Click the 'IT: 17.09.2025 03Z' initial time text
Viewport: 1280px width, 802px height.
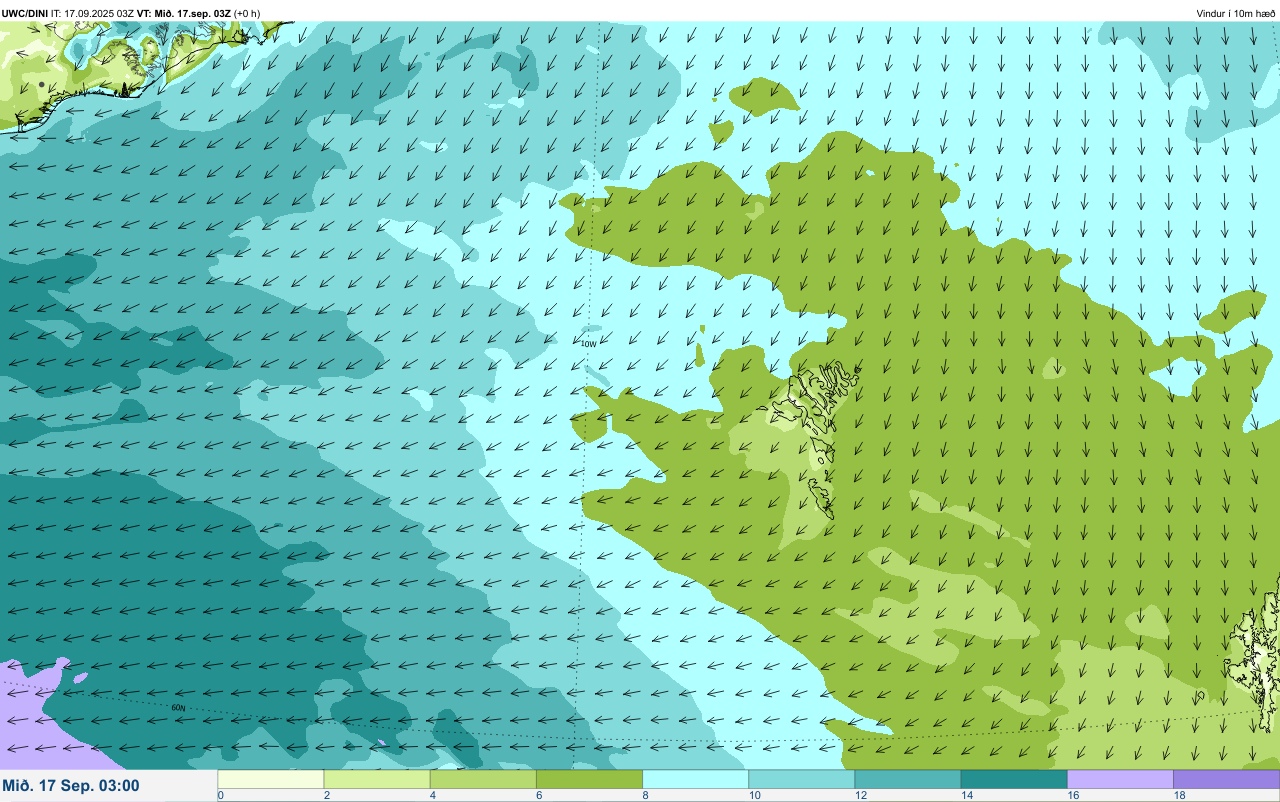tap(92, 13)
